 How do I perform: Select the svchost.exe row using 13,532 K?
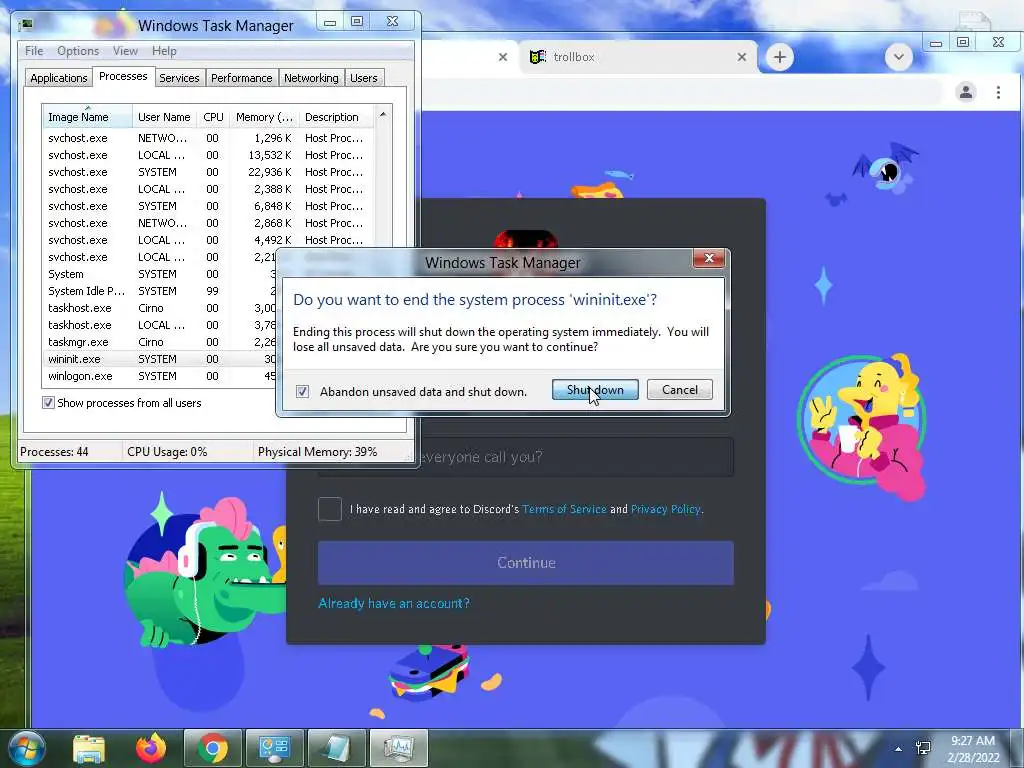(209, 155)
